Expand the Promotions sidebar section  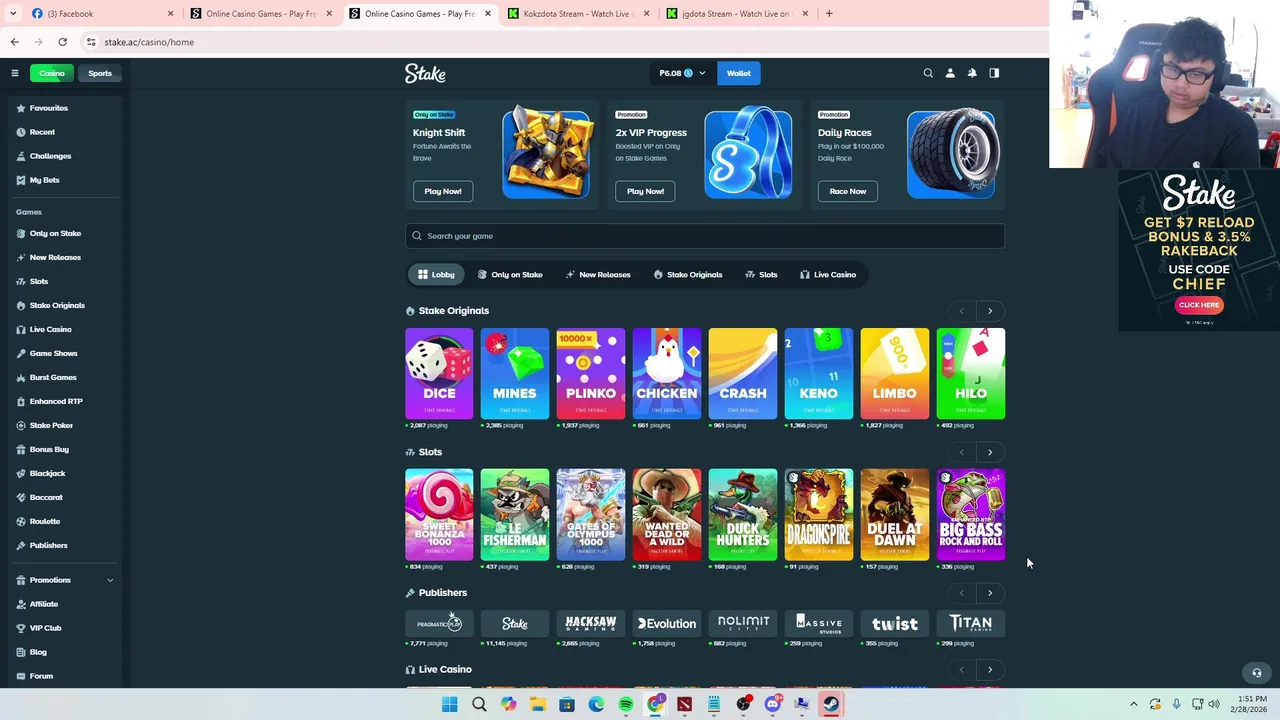(x=110, y=580)
